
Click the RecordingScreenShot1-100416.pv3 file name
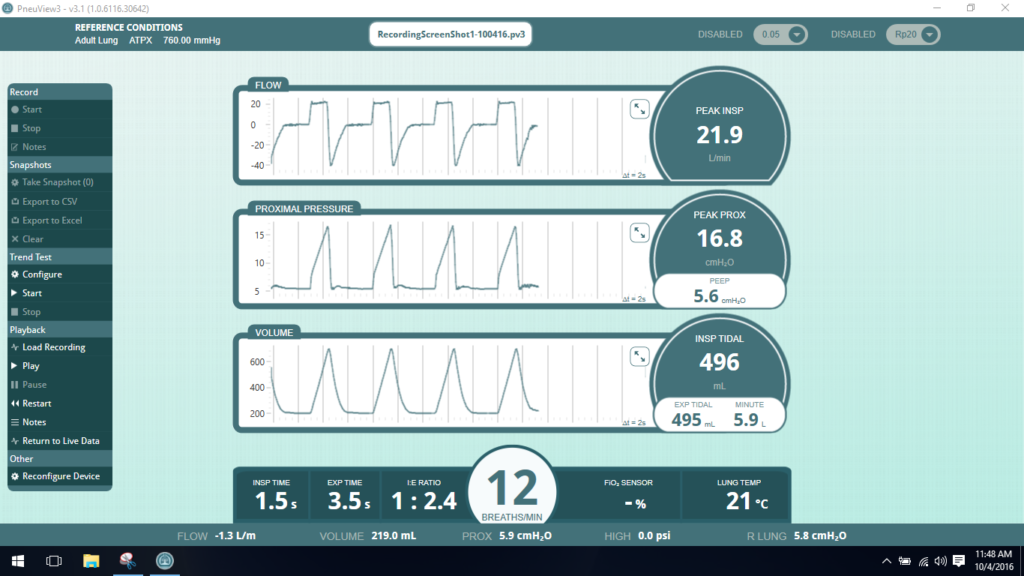coord(451,35)
